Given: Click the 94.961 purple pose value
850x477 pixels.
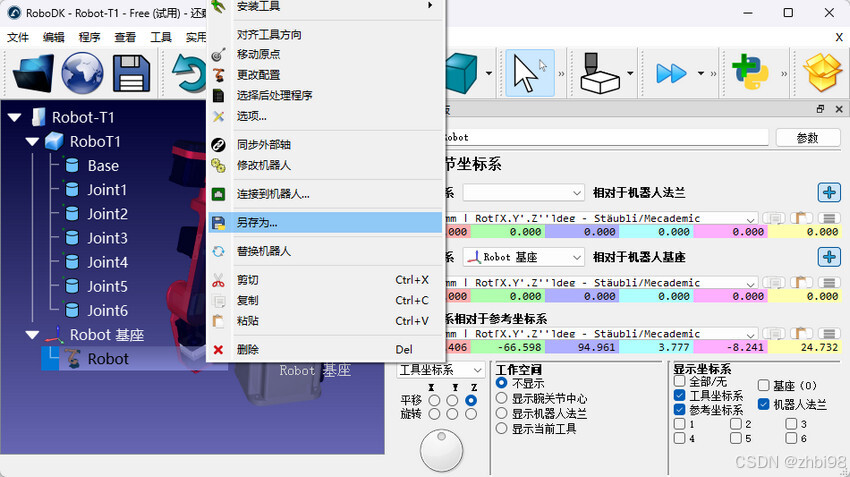Looking at the screenshot, I should 582,347.
